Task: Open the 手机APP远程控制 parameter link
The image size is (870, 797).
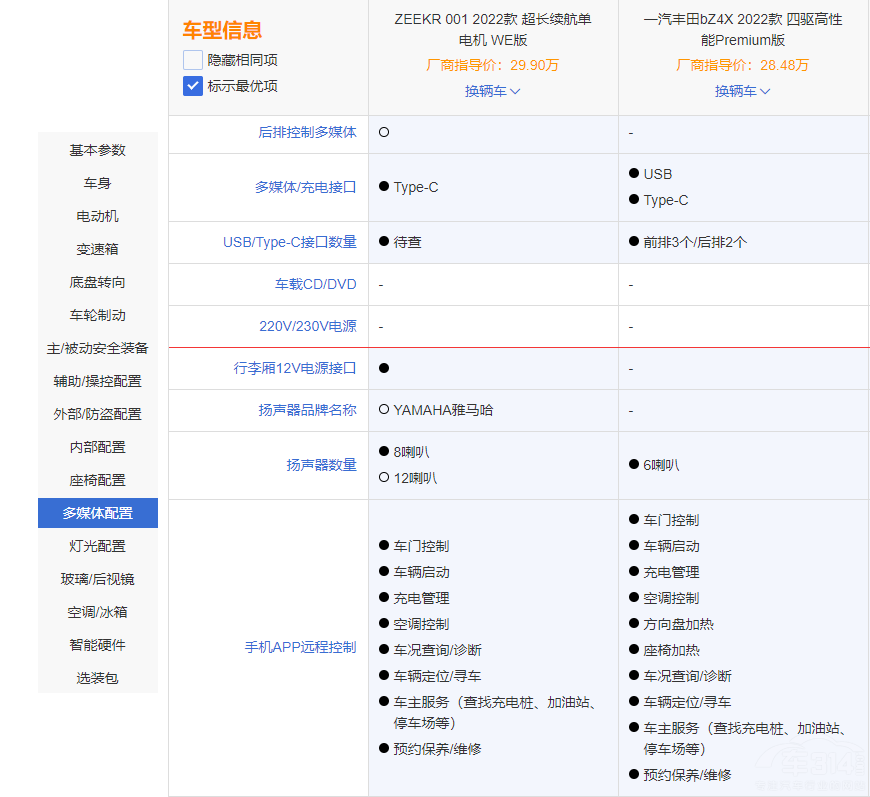Action: click(x=300, y=647)
